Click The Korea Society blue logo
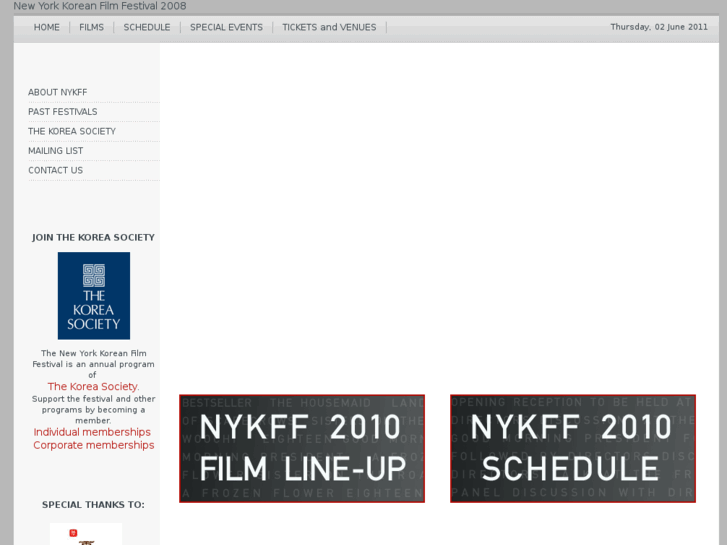This screenshot has height=545, width=727. 94,295
